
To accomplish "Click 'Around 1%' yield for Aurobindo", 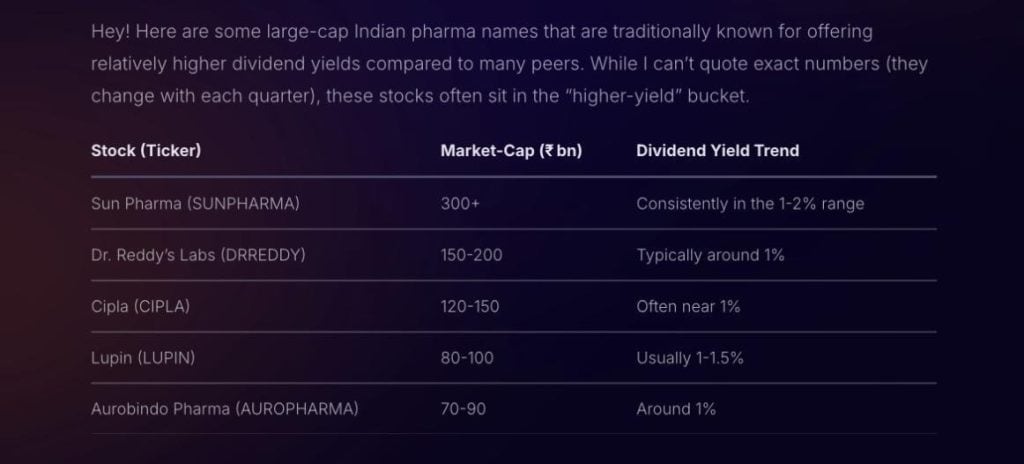I will click(676, 409).
